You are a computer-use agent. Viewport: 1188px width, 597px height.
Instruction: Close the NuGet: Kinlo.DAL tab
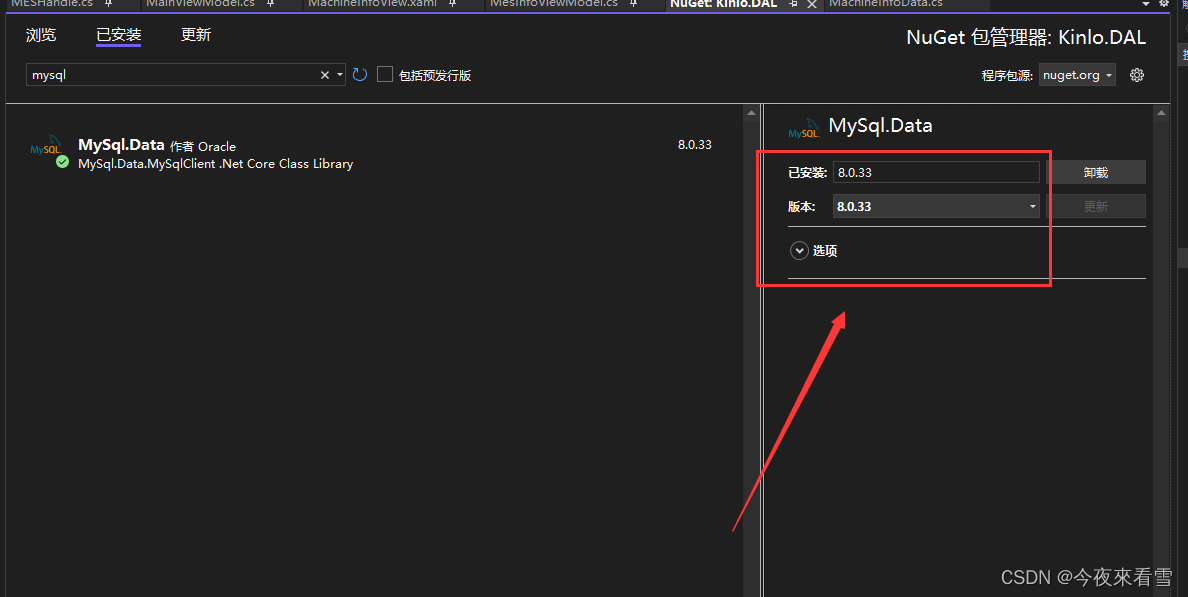[x=811, y=5]
